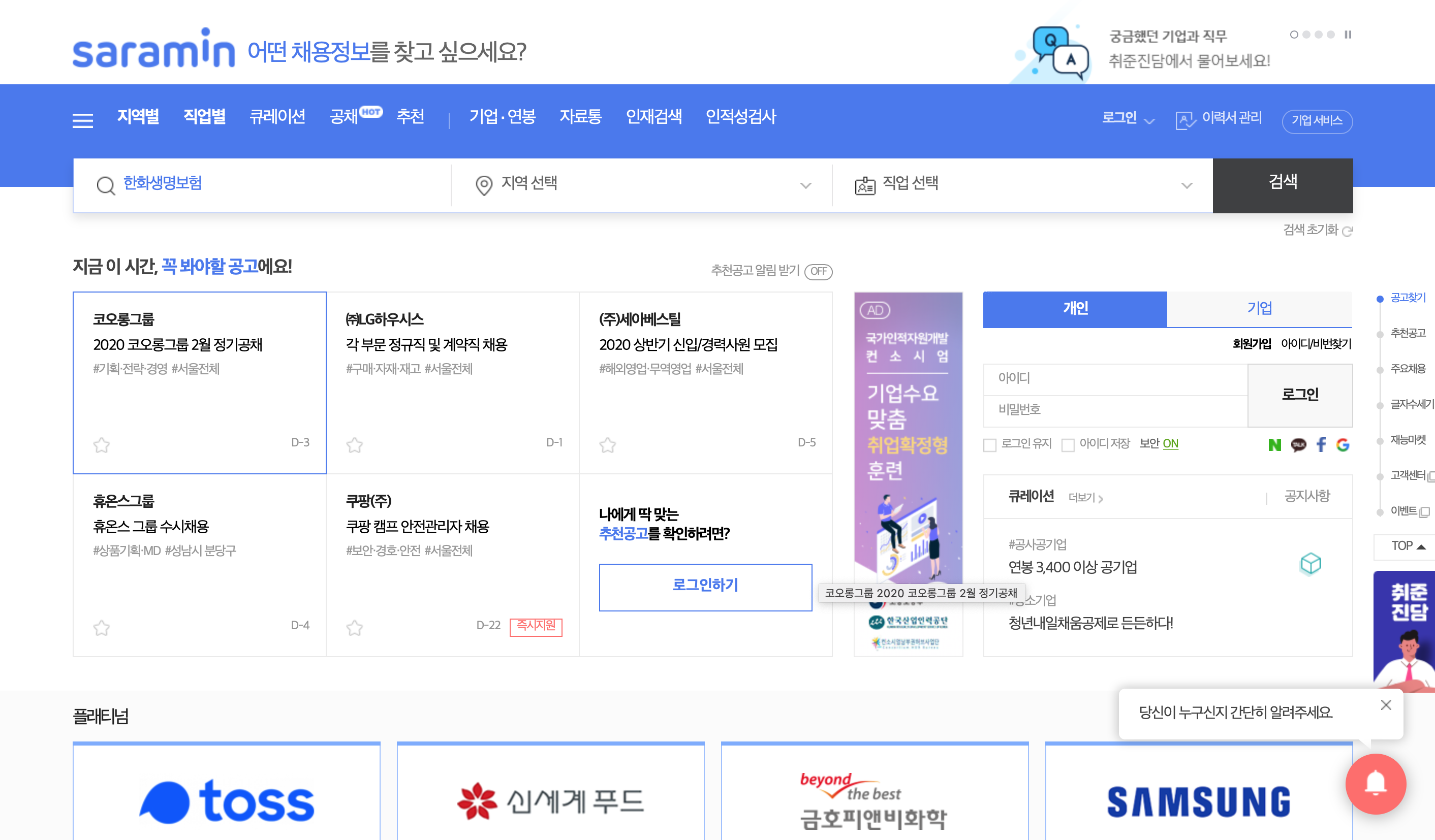1435x840 pixels.
Task: Log in with KakaoTalk icon
Action: pyautogui.click(x=1298, y=444)
